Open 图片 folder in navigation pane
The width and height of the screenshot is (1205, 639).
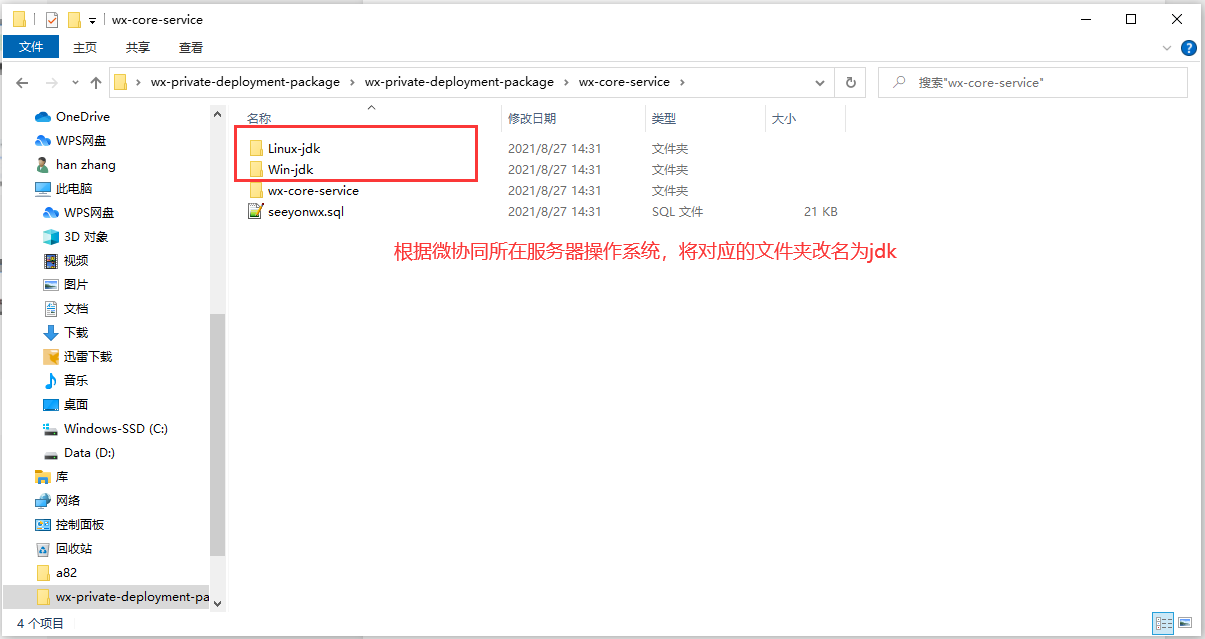click(76, 284)
